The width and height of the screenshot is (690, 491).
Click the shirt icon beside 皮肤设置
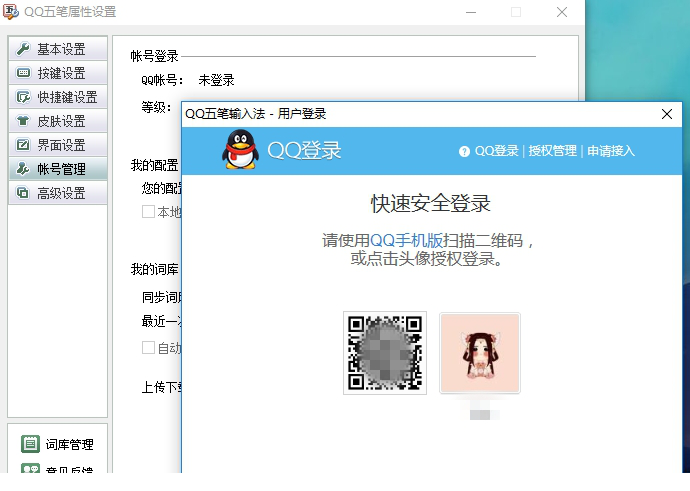pyautogui.click(x=22, y=121)
